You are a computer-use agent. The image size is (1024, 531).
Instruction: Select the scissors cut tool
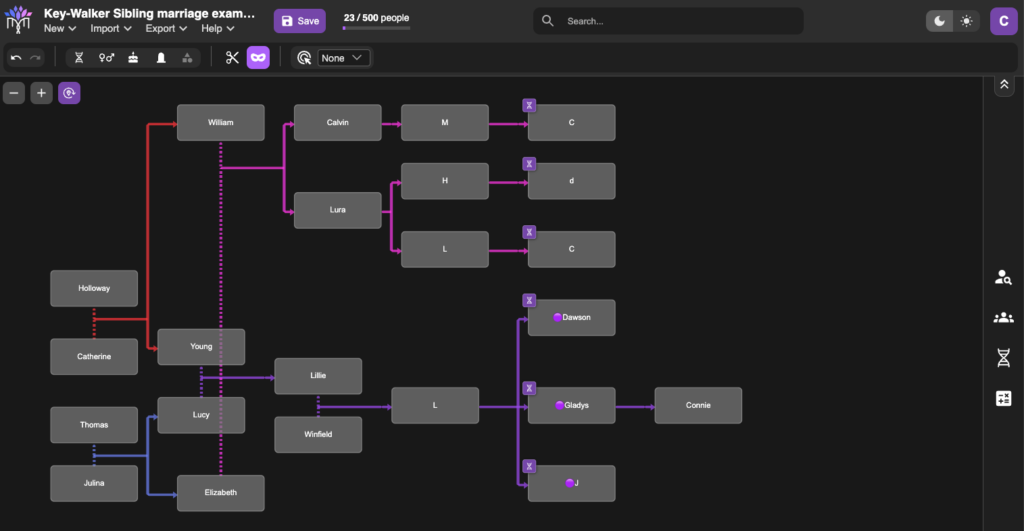click(232, 58)
